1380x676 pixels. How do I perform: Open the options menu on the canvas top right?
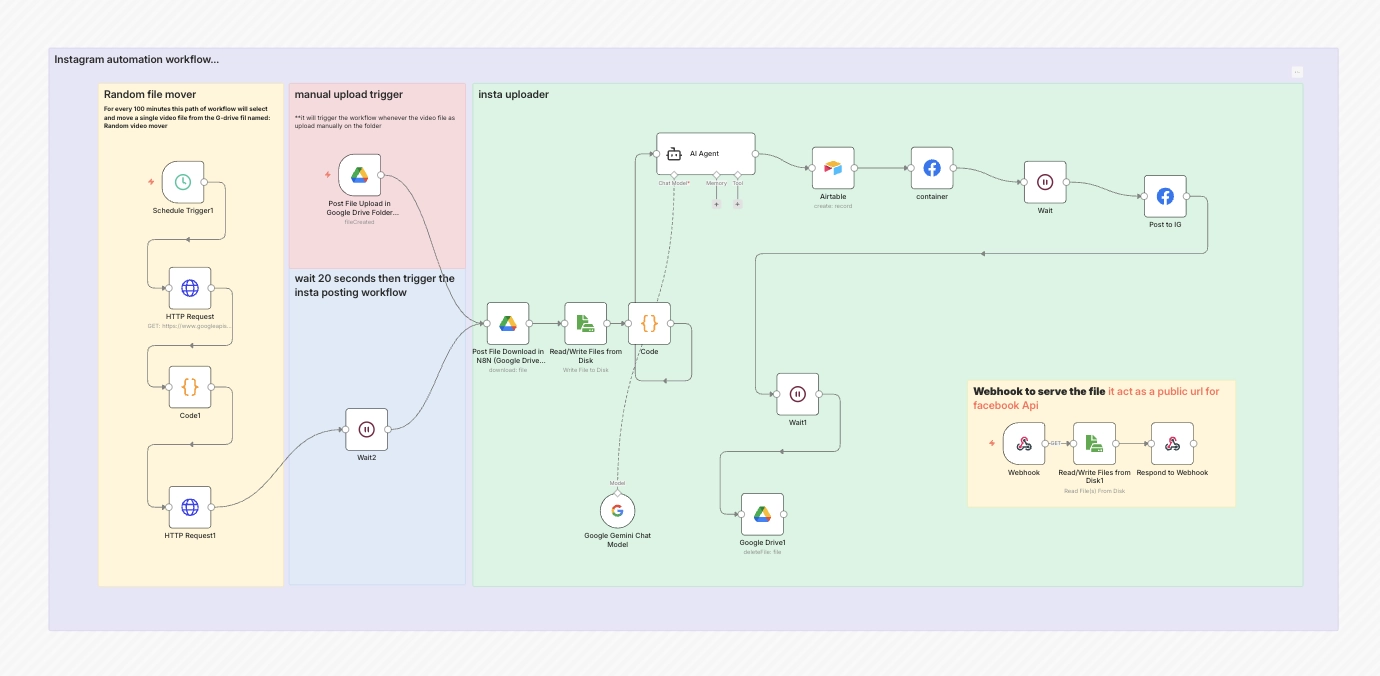click(1297, 70)
